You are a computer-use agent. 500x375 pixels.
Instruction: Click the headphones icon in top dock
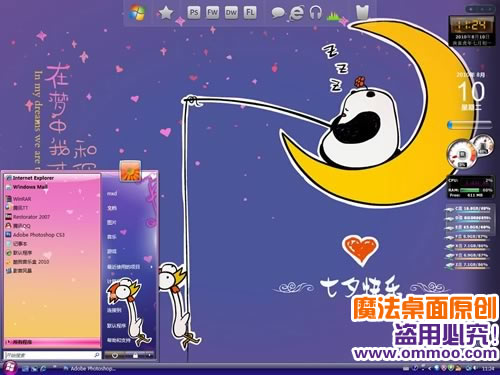pos(315,13)
